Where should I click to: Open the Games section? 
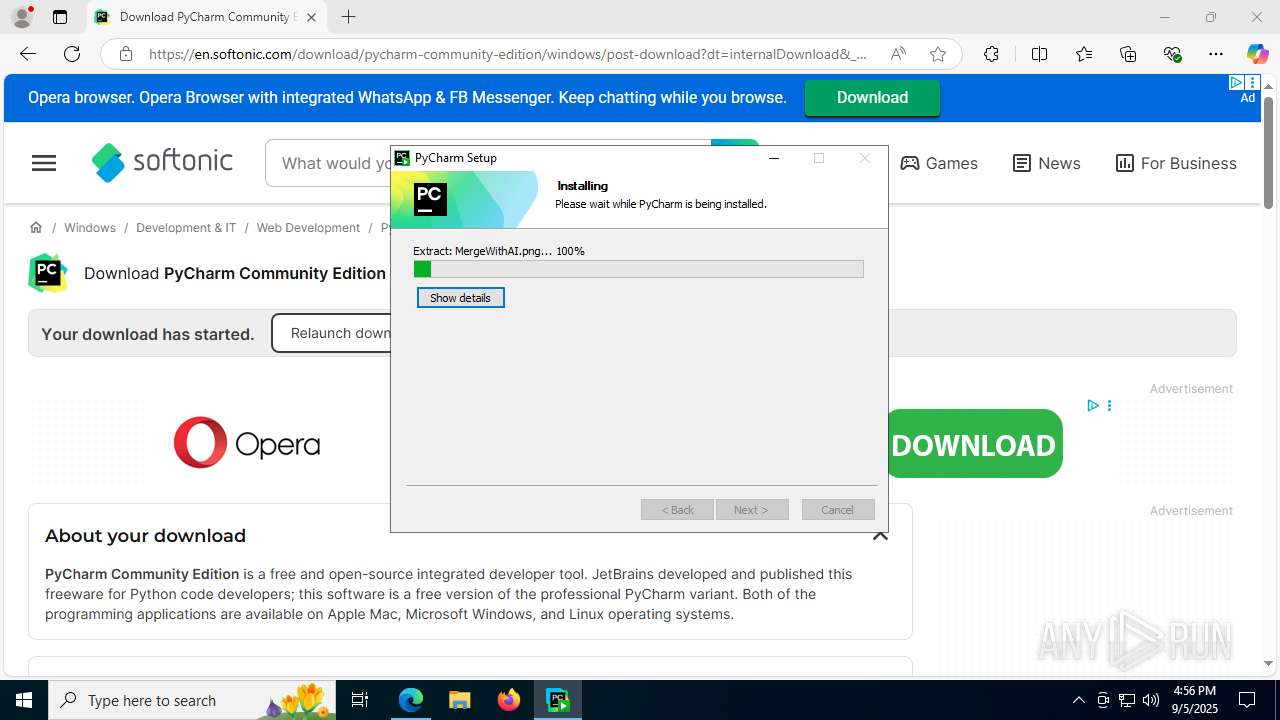click(939, 163)
